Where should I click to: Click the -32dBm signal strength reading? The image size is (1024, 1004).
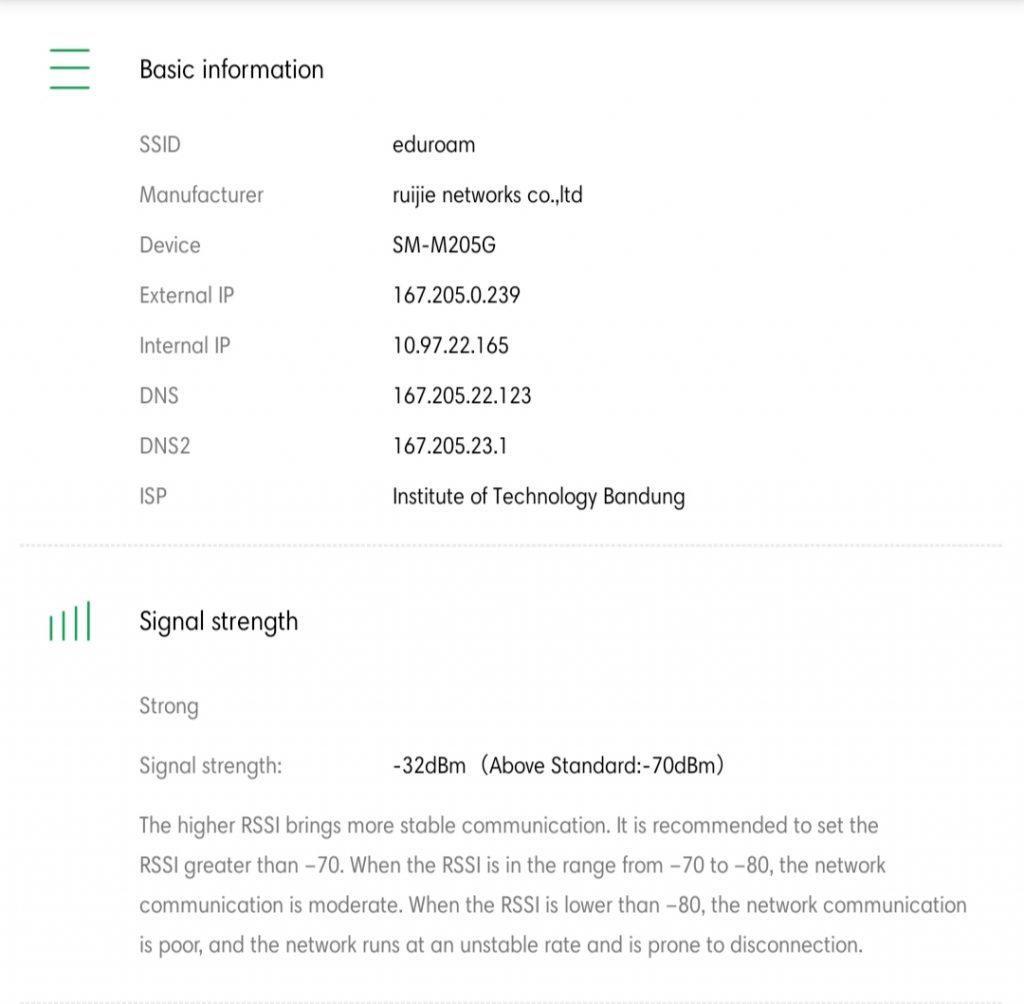429,766
